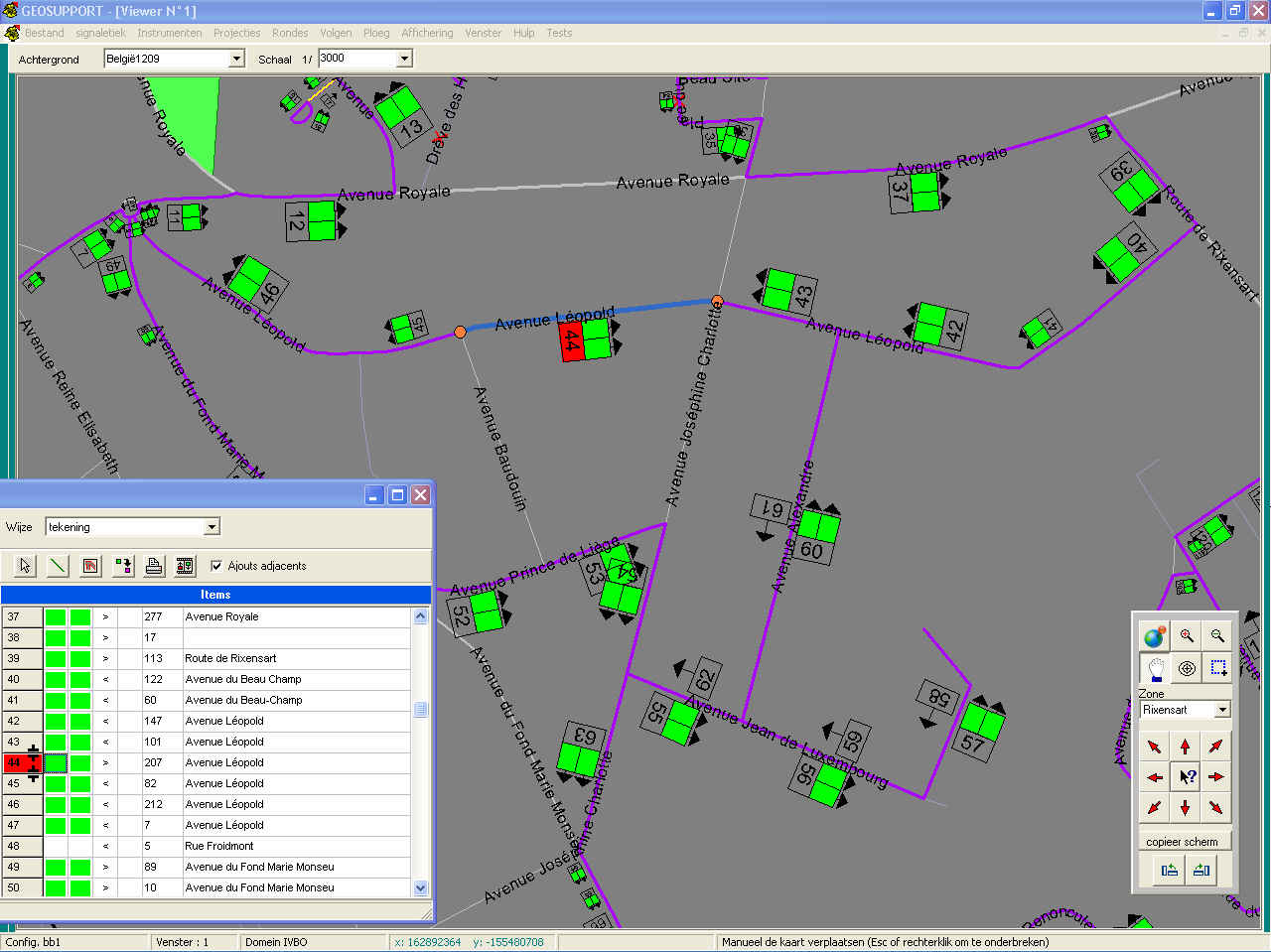The image size is (1271, 952).
Task: Select the hand pan tool
Action: (x=1155, y=668)
